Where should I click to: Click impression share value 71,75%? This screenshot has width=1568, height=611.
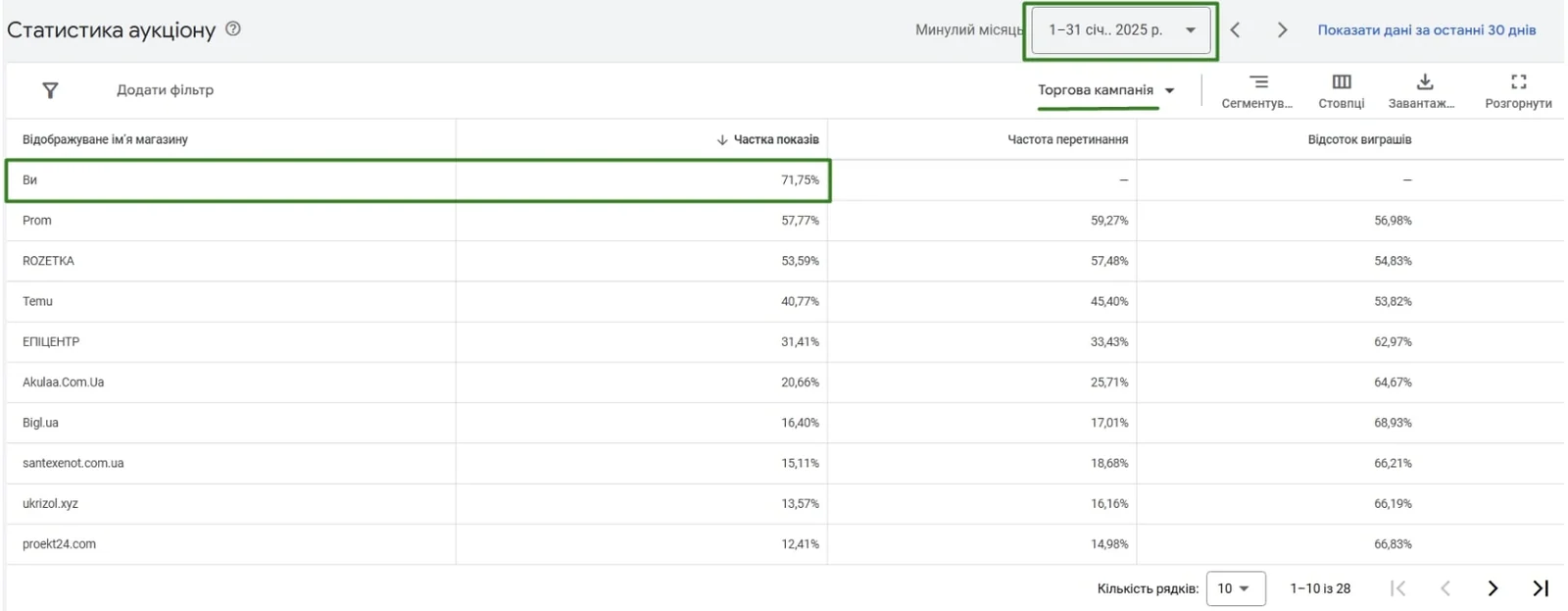(x=800, y=180)
